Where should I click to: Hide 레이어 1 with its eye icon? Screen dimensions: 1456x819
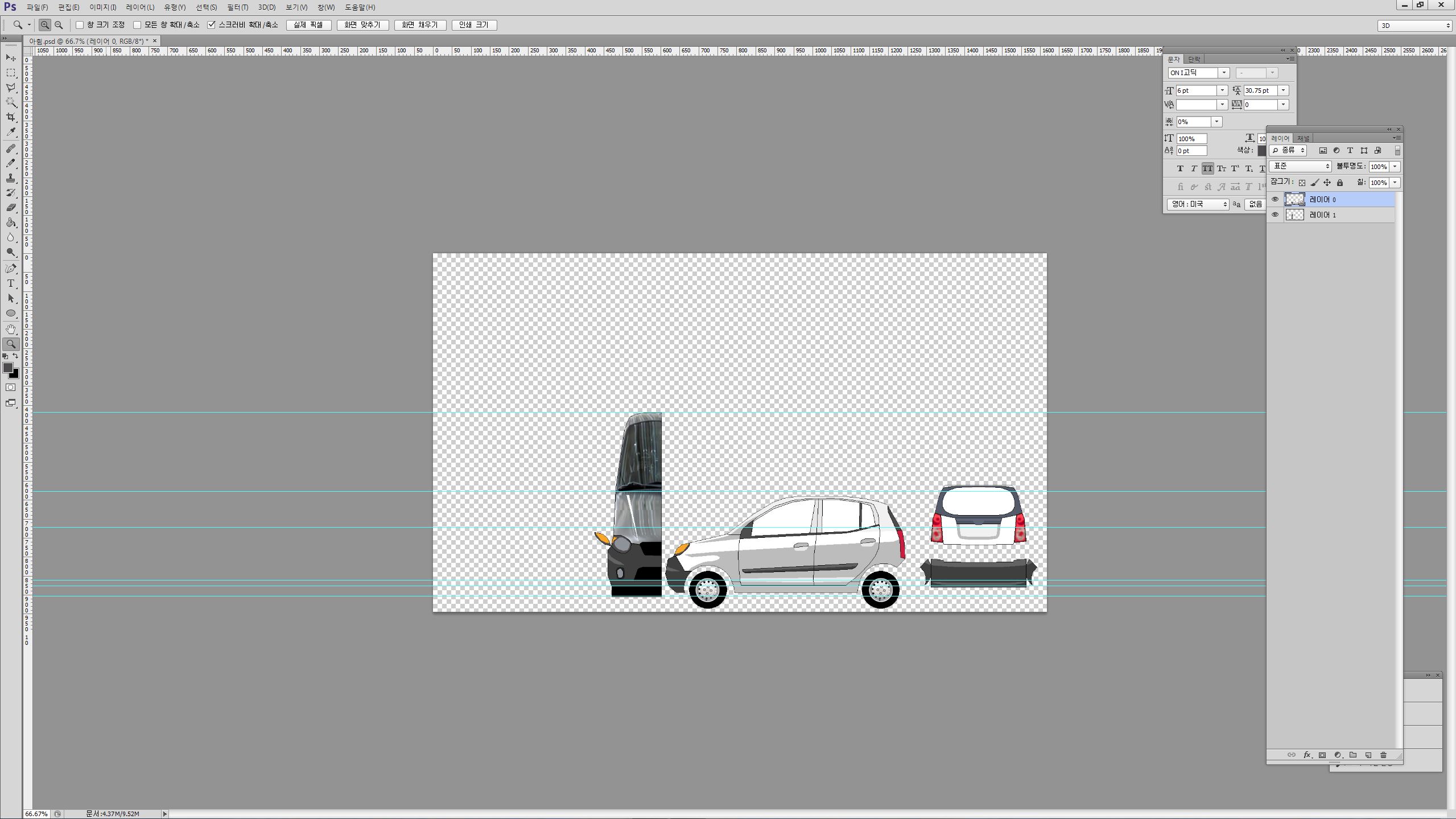tap(1275, 215)
